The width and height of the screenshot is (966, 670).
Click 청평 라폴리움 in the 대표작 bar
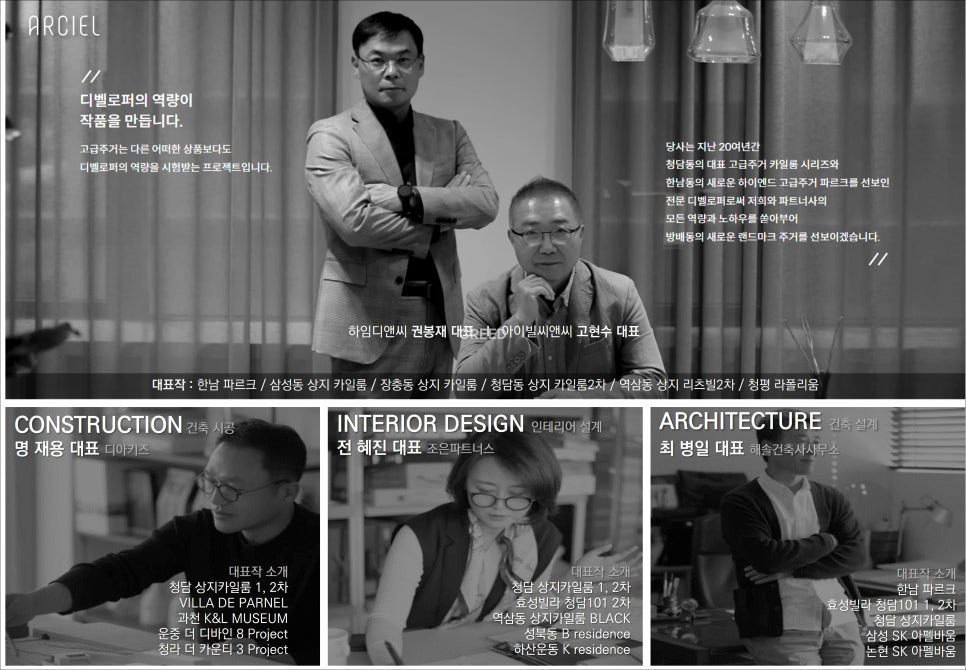[783, 385]
